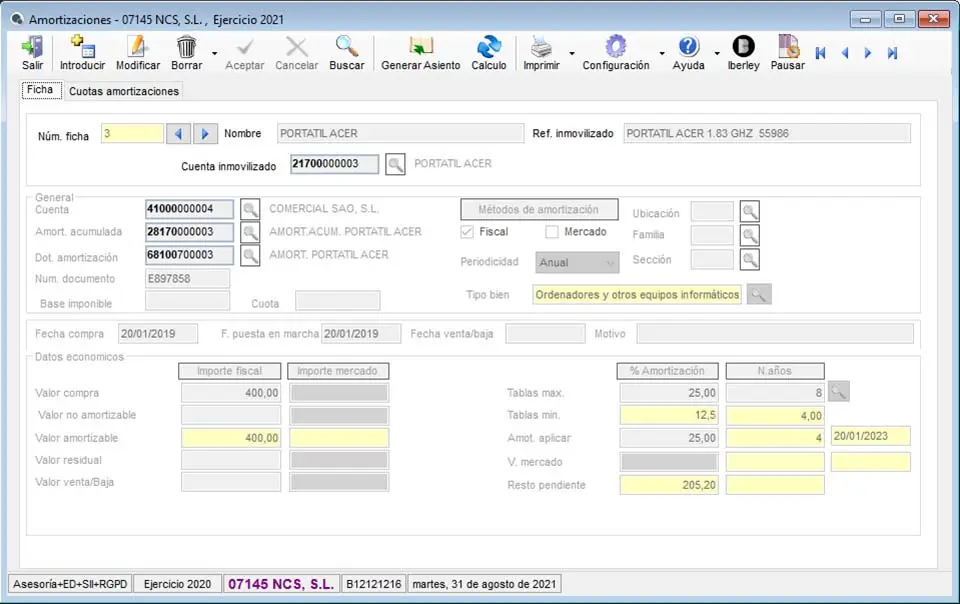Click status bar entry B12121216
Screen dimensions: 960x604
click(x=373, y=584)
